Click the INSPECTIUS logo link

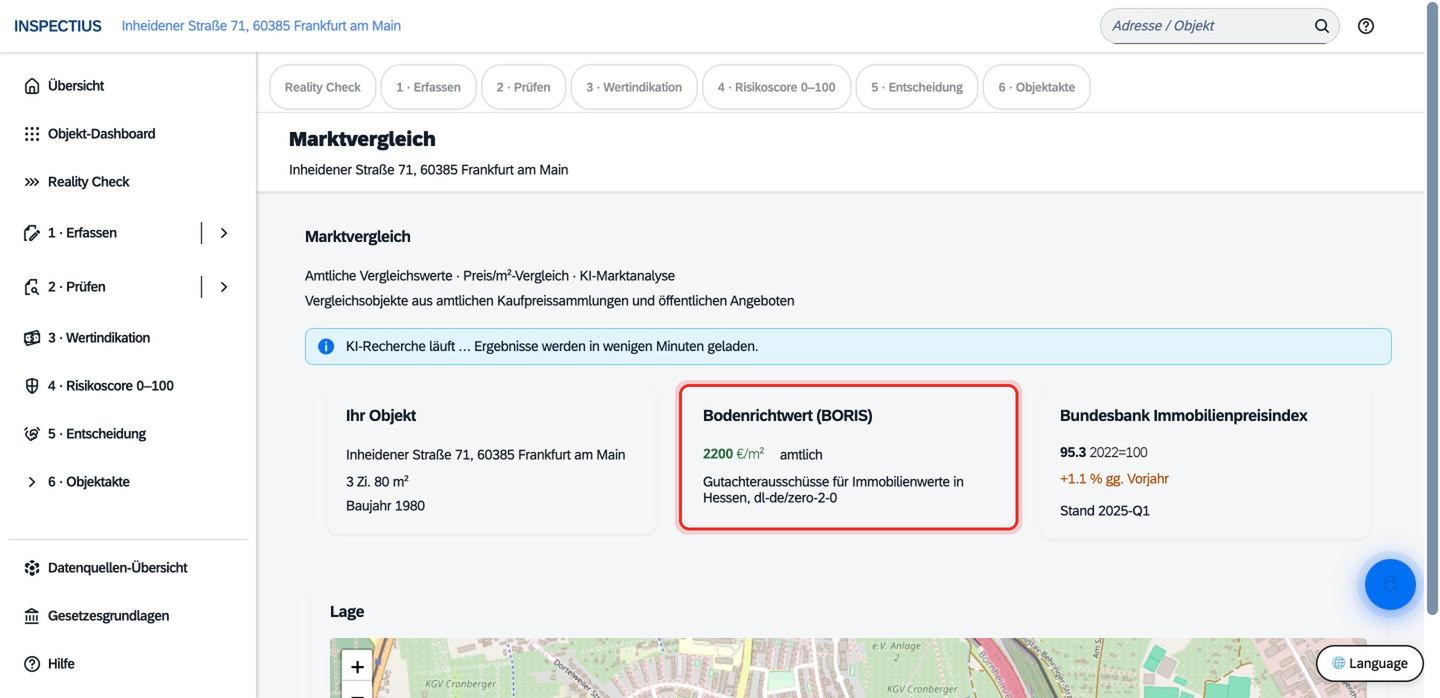point(58,26)
